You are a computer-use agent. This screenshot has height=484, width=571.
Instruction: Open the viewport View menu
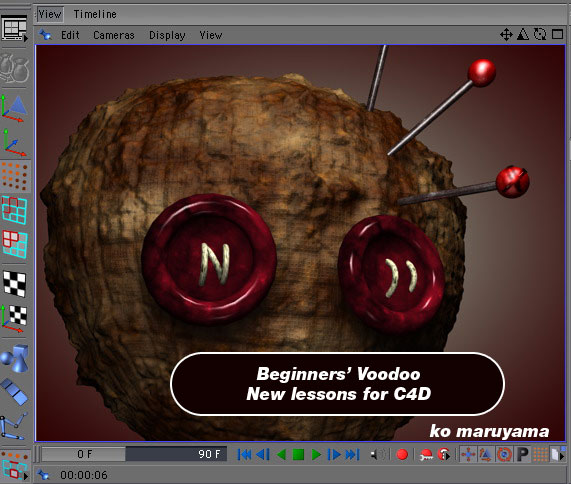[210, 35]
